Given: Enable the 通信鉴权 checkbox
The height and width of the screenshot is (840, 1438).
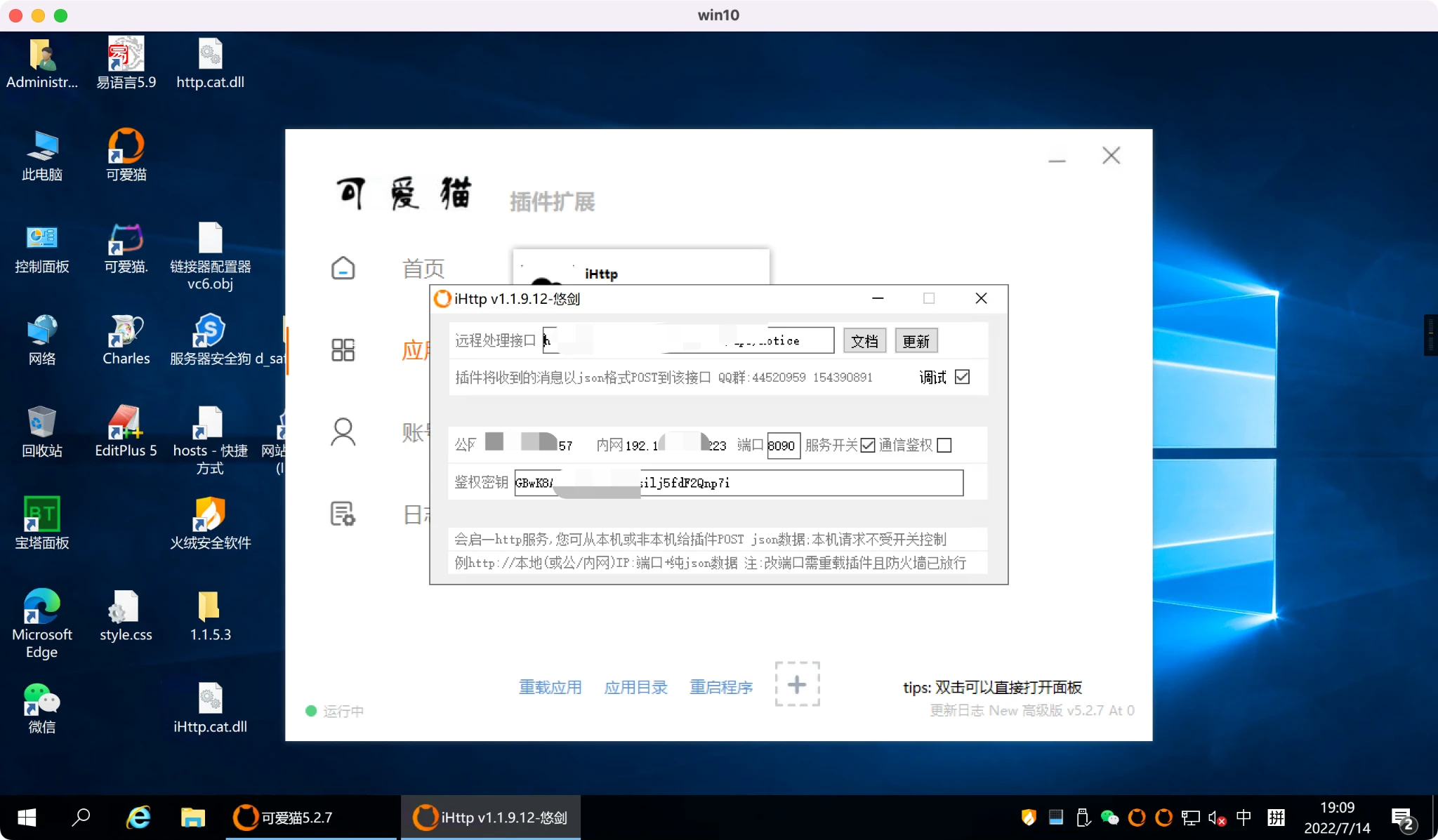Looking at the screenshot, I should pos(944,446).
